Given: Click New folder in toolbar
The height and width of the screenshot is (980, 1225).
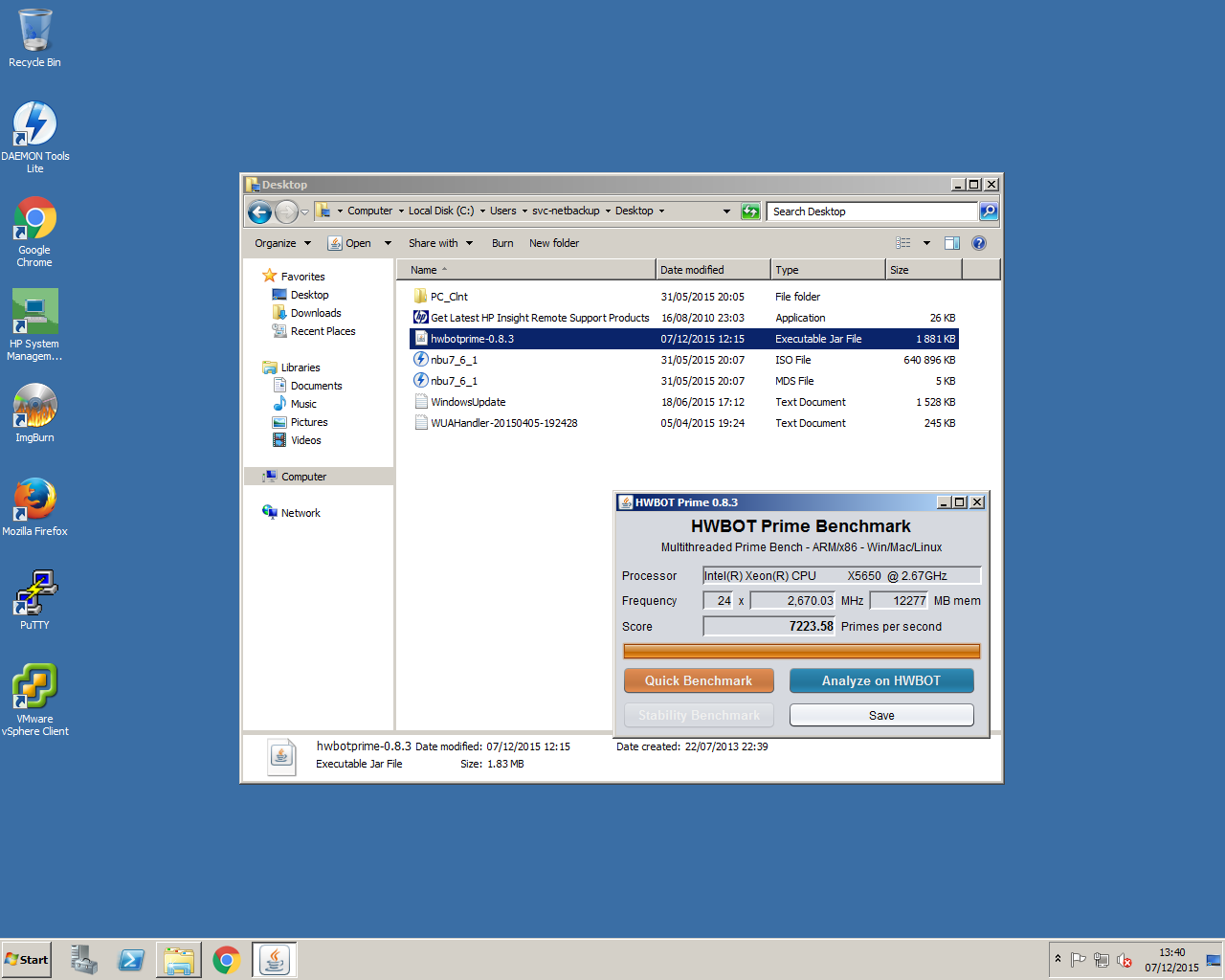Looking at the screenshot, I should (x=554, y=243).
